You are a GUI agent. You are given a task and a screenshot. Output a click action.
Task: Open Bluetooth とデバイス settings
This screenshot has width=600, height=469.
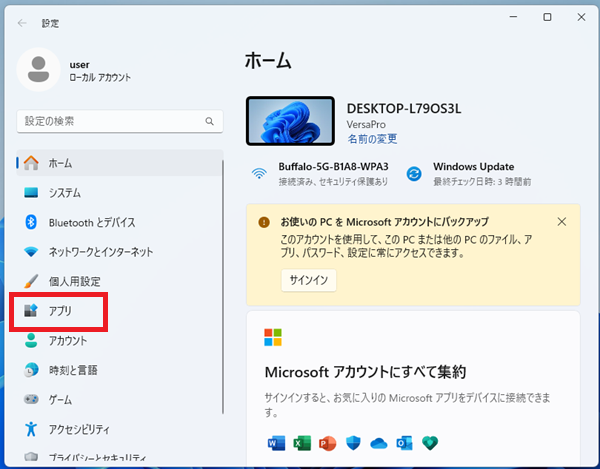(120, 222)
